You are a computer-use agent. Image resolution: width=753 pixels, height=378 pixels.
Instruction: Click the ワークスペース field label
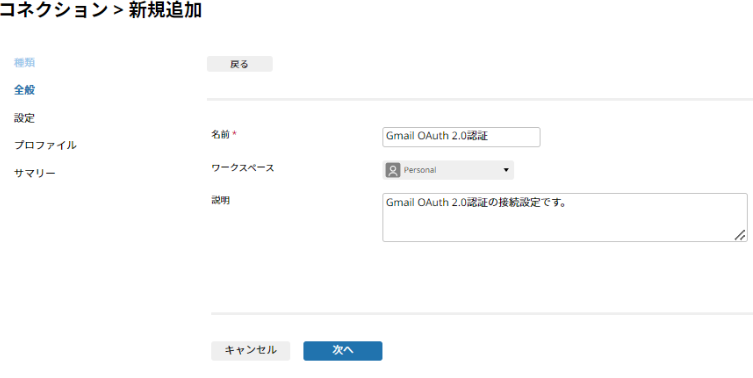tap(243, 168)
